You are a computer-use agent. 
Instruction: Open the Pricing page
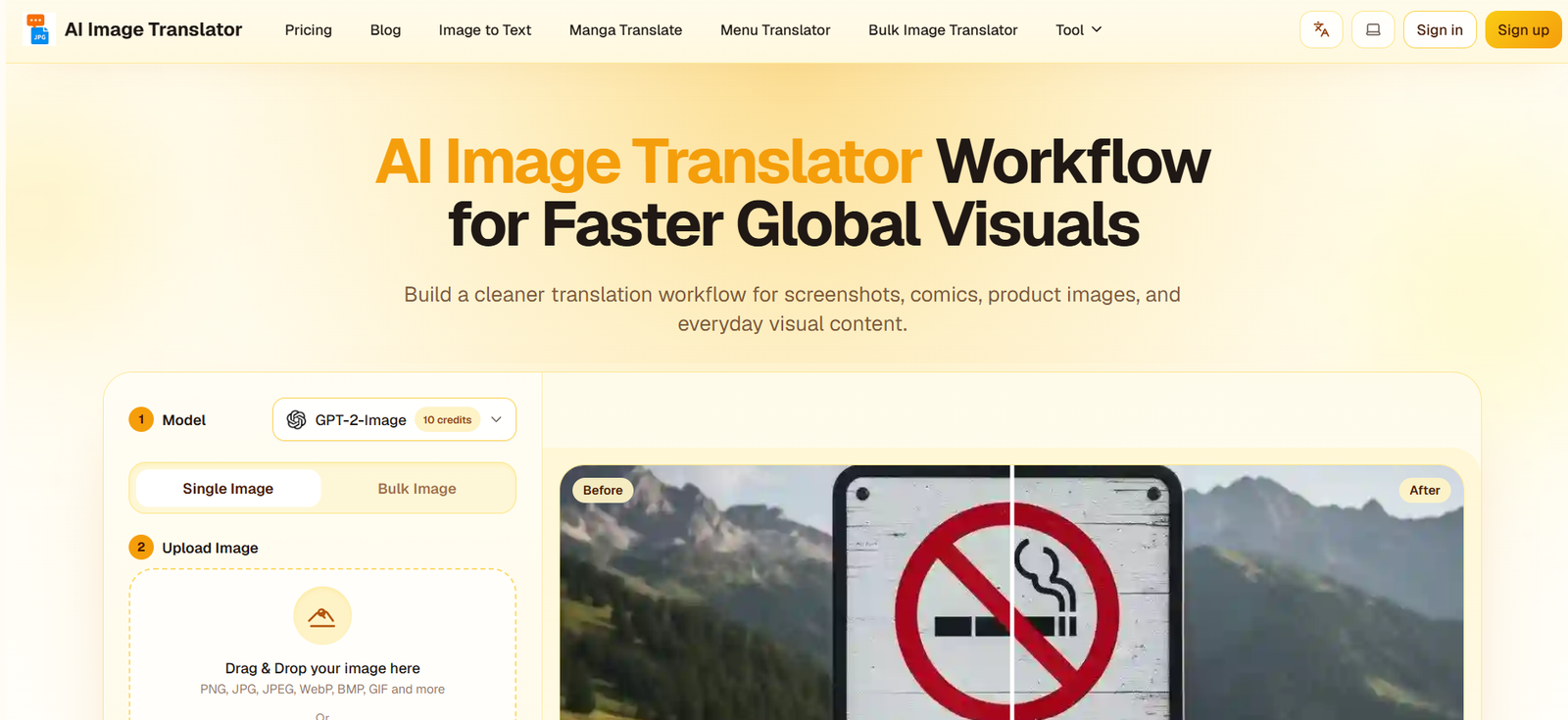(x=309, y=29)
